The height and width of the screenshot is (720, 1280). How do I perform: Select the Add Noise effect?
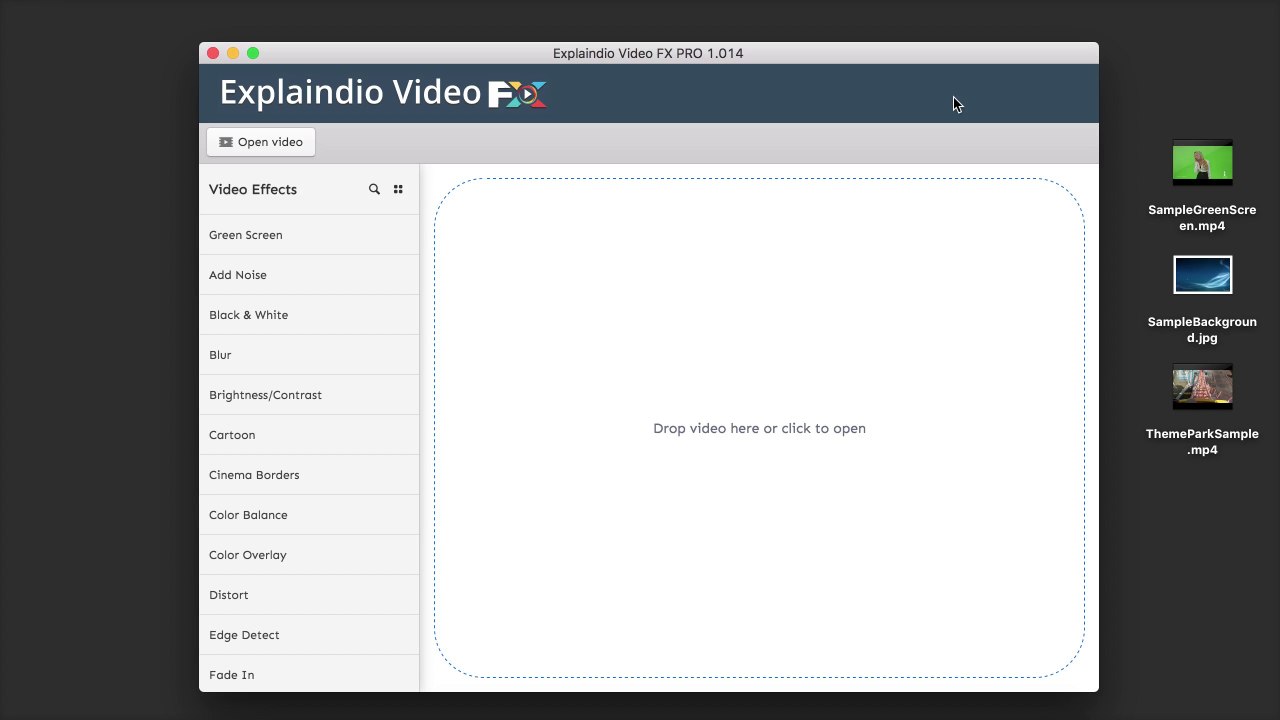tap(309, 275)
